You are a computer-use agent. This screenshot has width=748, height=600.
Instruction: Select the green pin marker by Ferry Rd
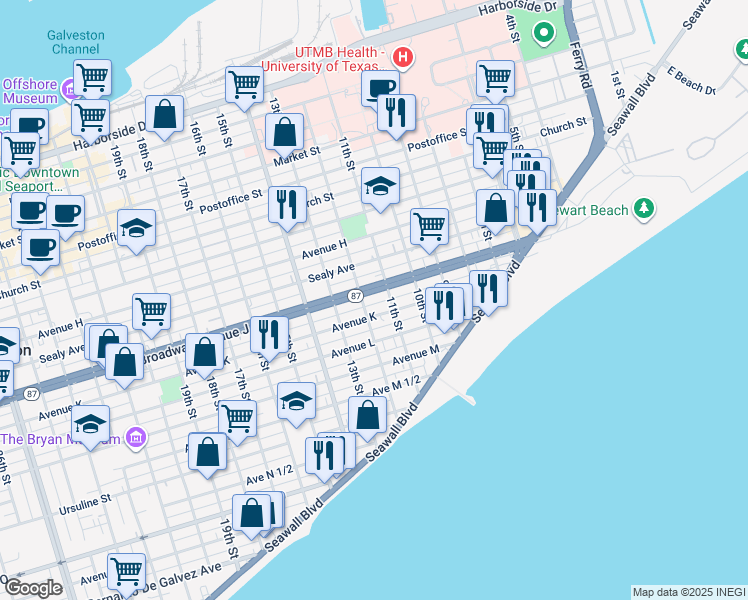click(x=544, y=35)
